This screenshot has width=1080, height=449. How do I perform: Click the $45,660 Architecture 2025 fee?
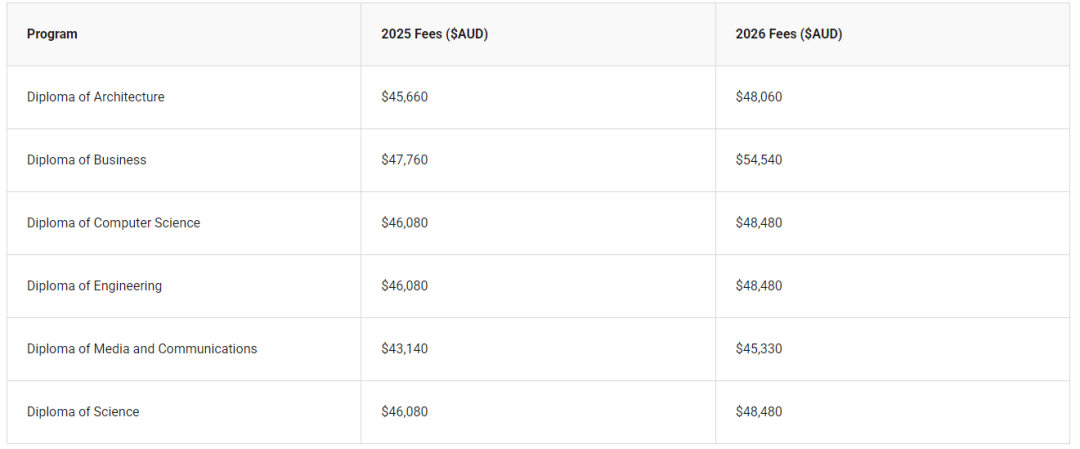pos(404,97)
